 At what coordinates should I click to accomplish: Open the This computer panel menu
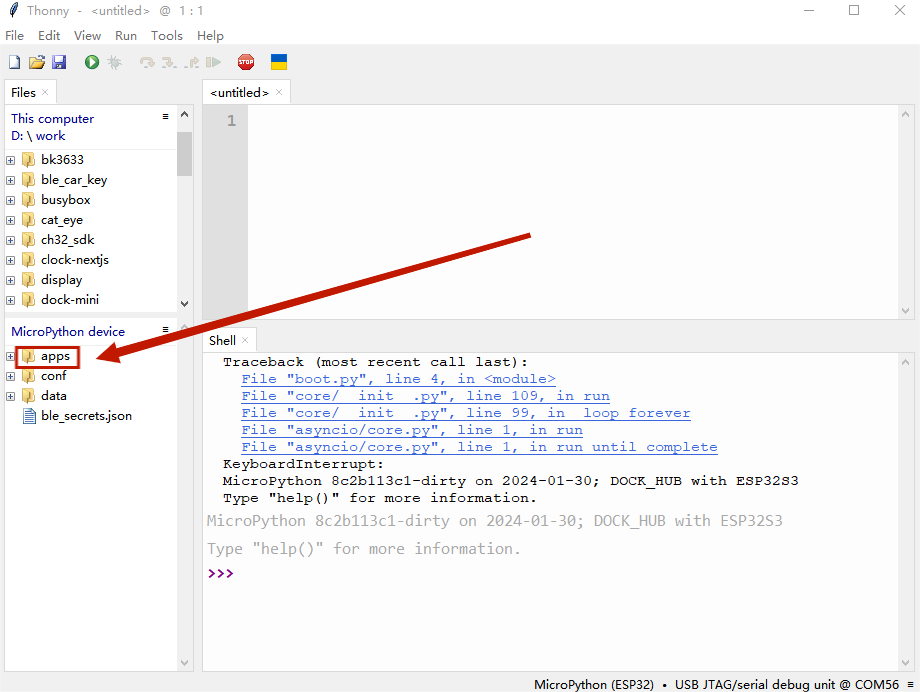pyautogui.click(x=166, y=117)
